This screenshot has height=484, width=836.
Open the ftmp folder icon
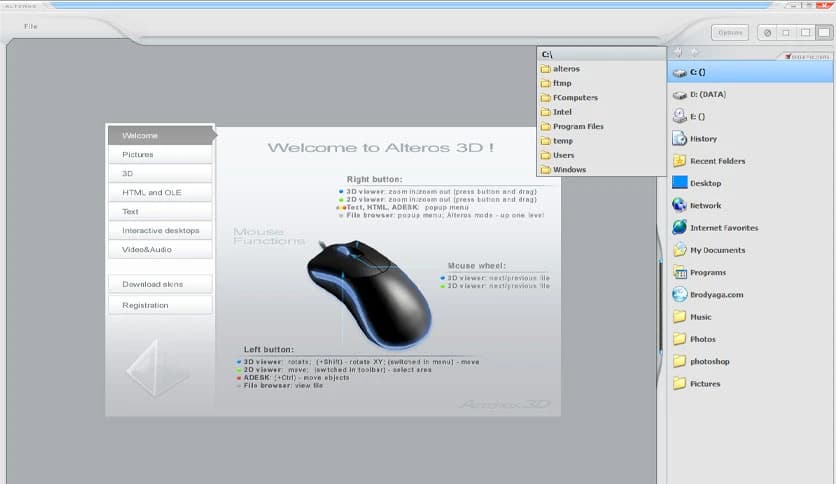(545, 83)
